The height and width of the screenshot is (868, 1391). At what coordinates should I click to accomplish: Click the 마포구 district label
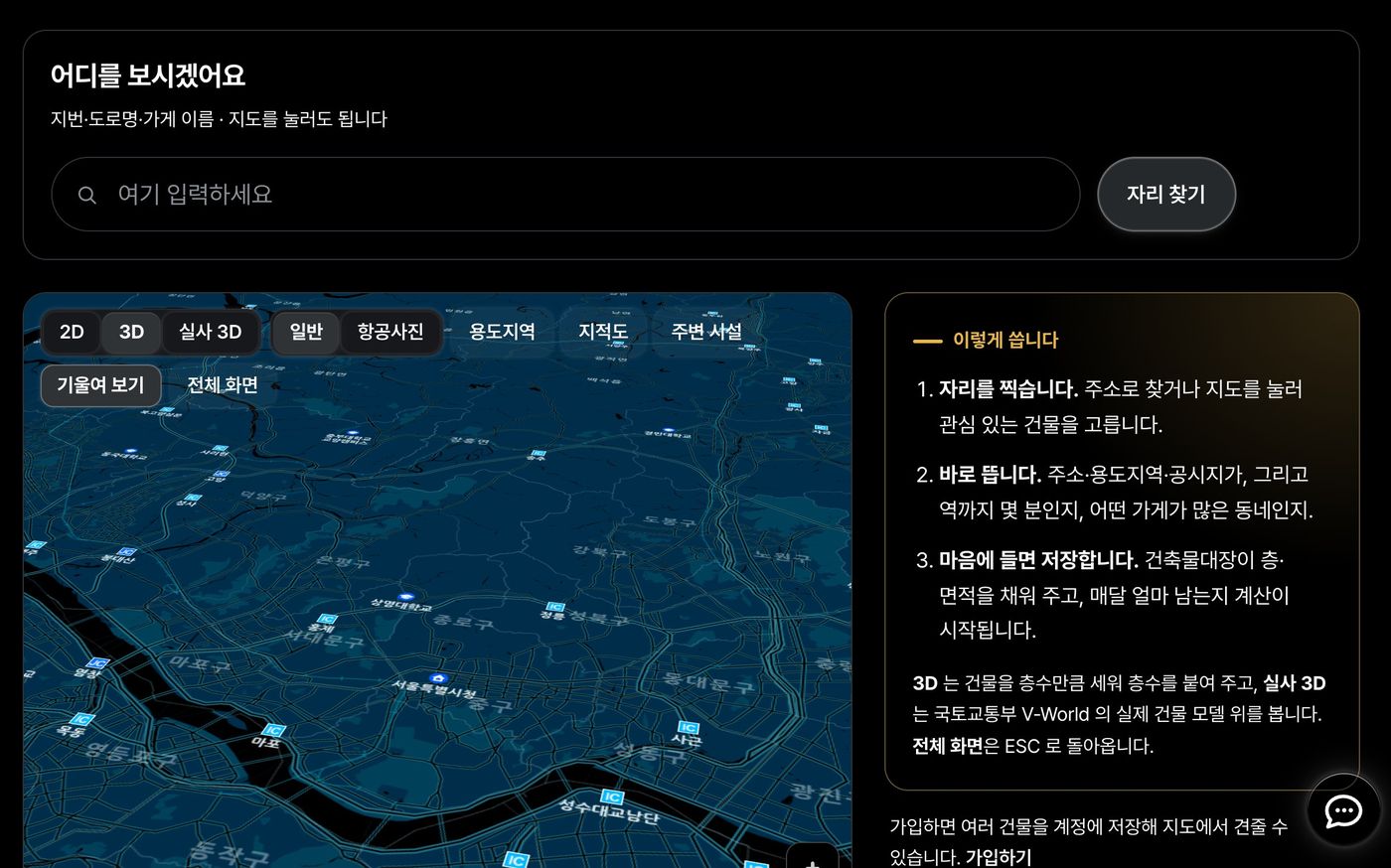[x=201, y=663]
